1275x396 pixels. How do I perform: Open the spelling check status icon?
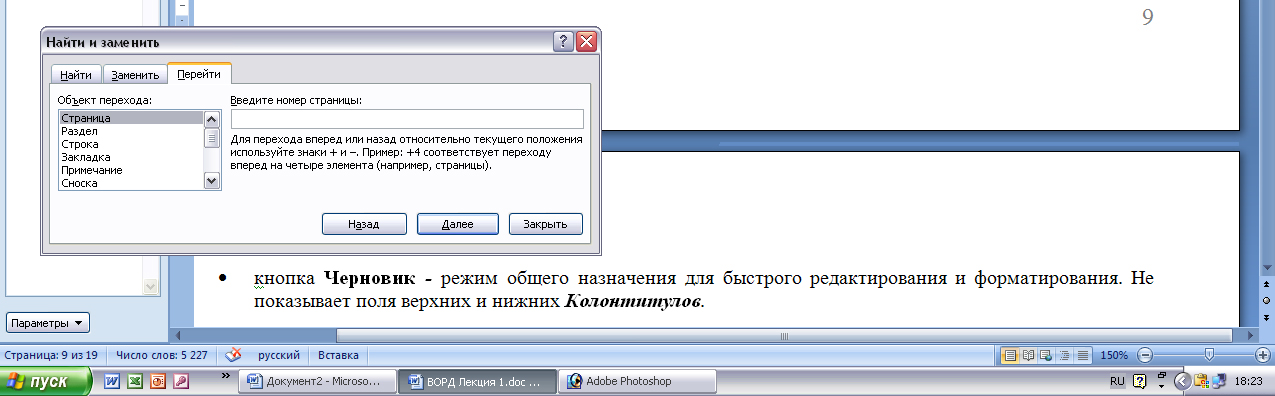pyautogui.click(x=233, y=355)
